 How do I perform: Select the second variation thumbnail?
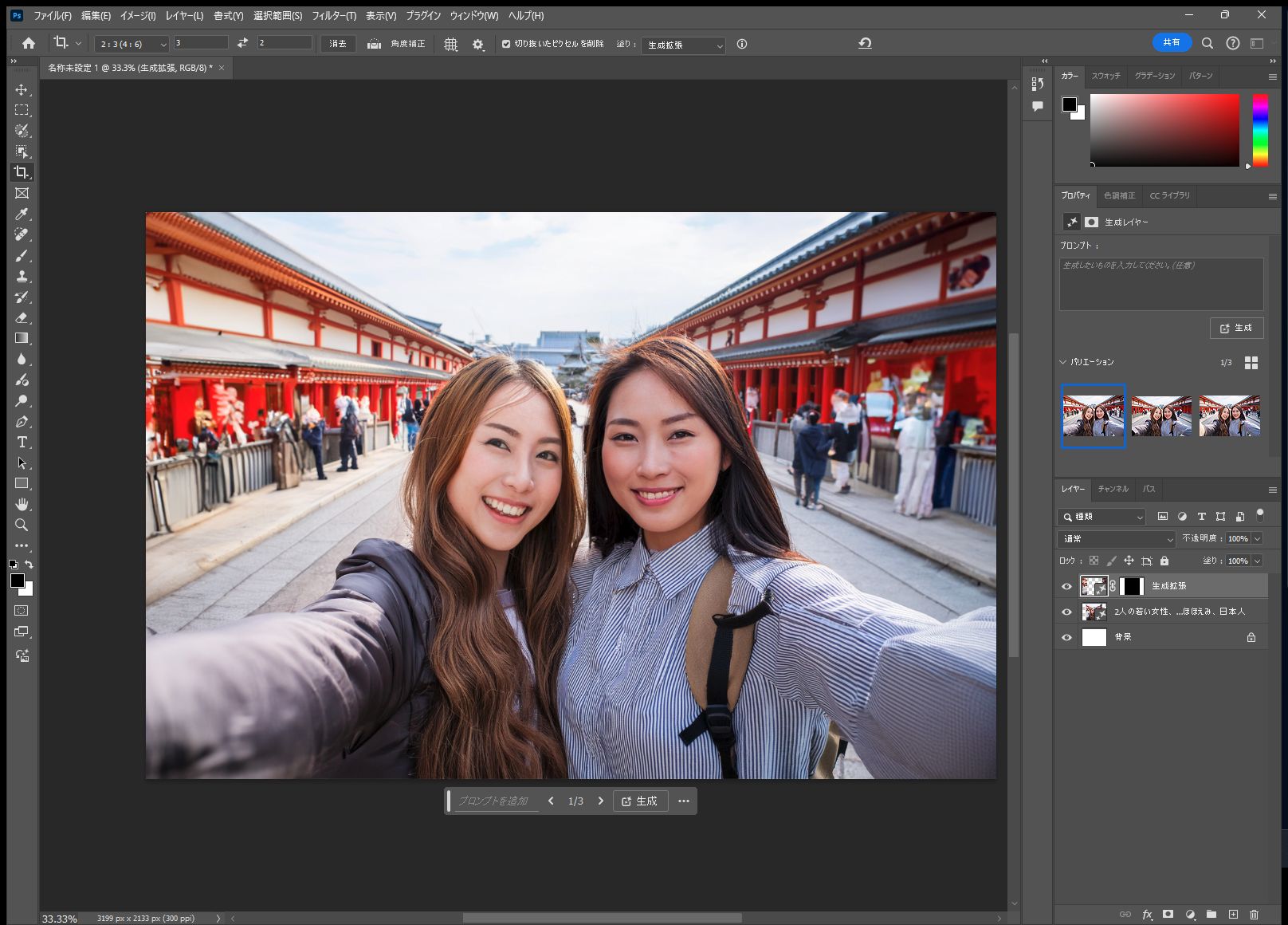coord(1160,415)
